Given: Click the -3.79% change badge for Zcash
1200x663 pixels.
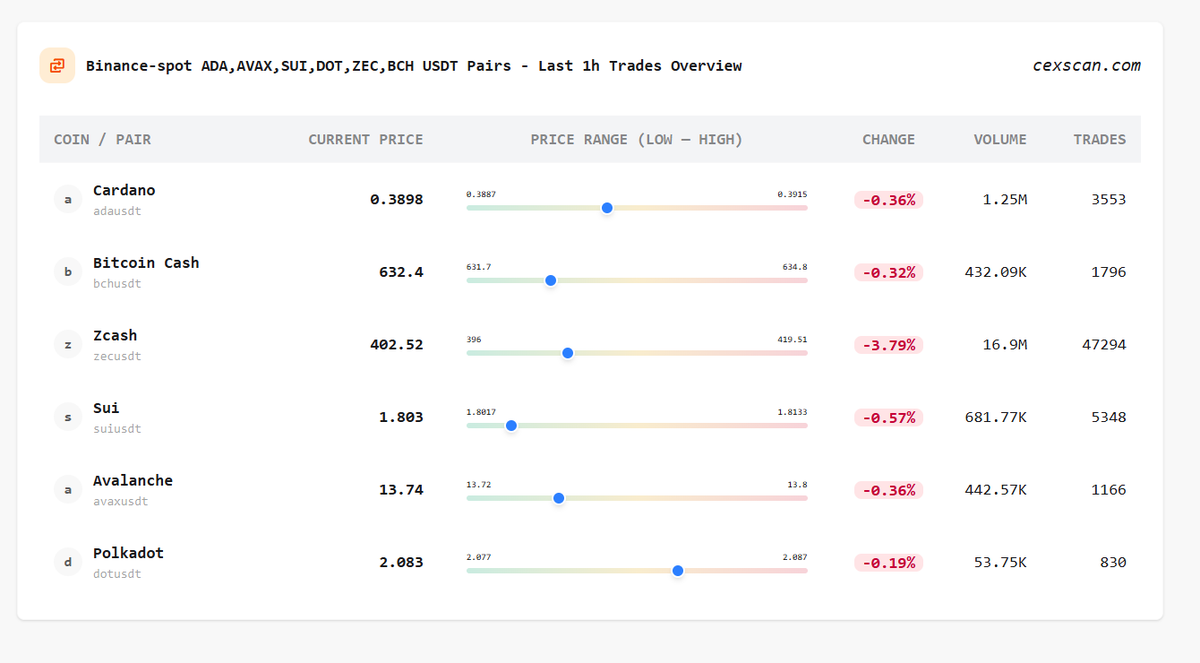Looking at the screenshot, I should (888, 344).
